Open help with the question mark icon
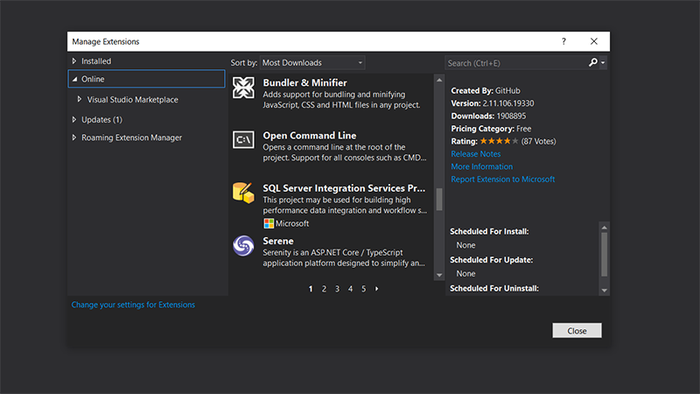This screenshot has width=700, height=394. [563, 41]
